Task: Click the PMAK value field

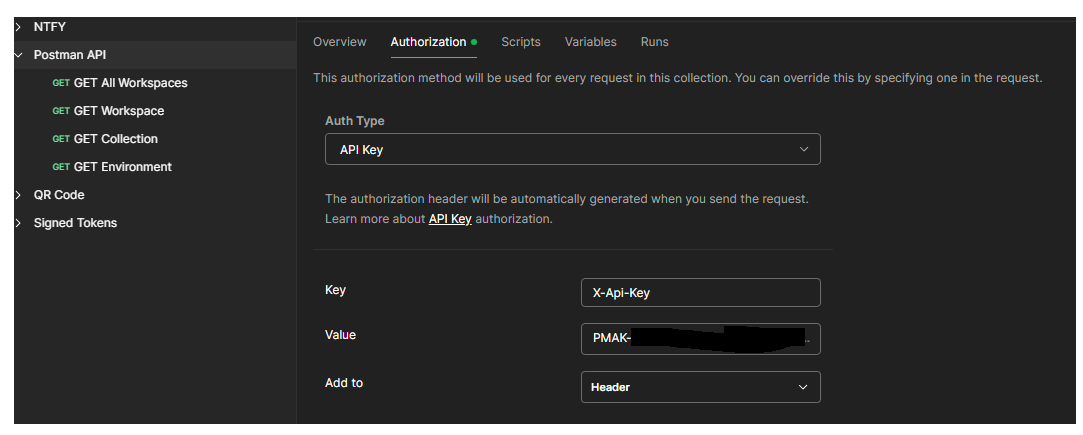Action: click(700, 339)
